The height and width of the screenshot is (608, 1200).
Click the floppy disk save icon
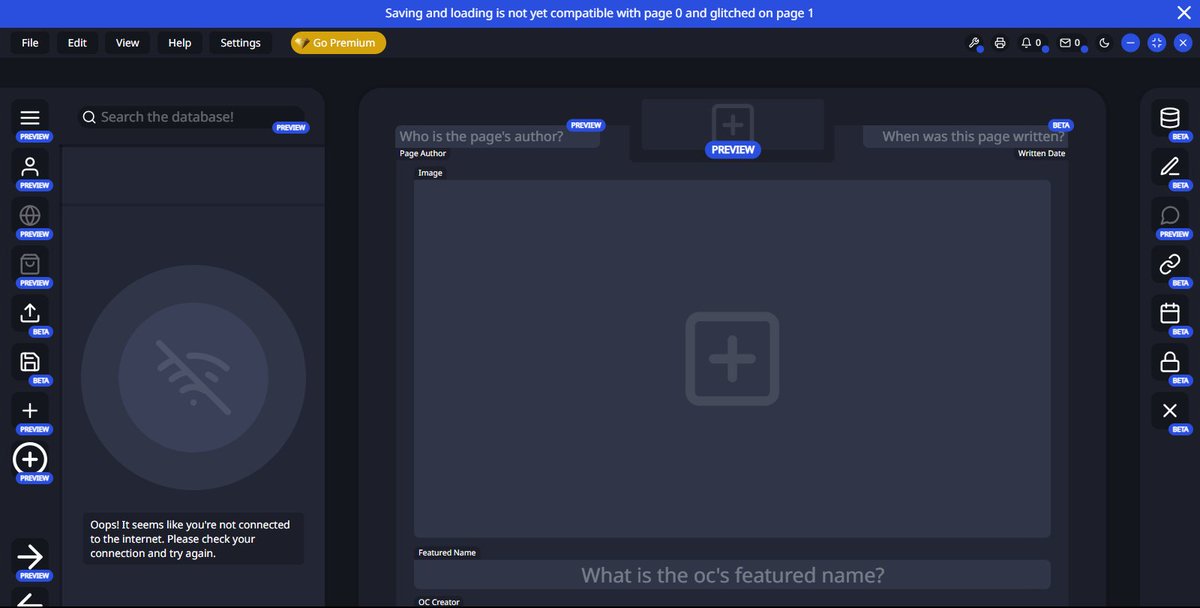point(30,362)
